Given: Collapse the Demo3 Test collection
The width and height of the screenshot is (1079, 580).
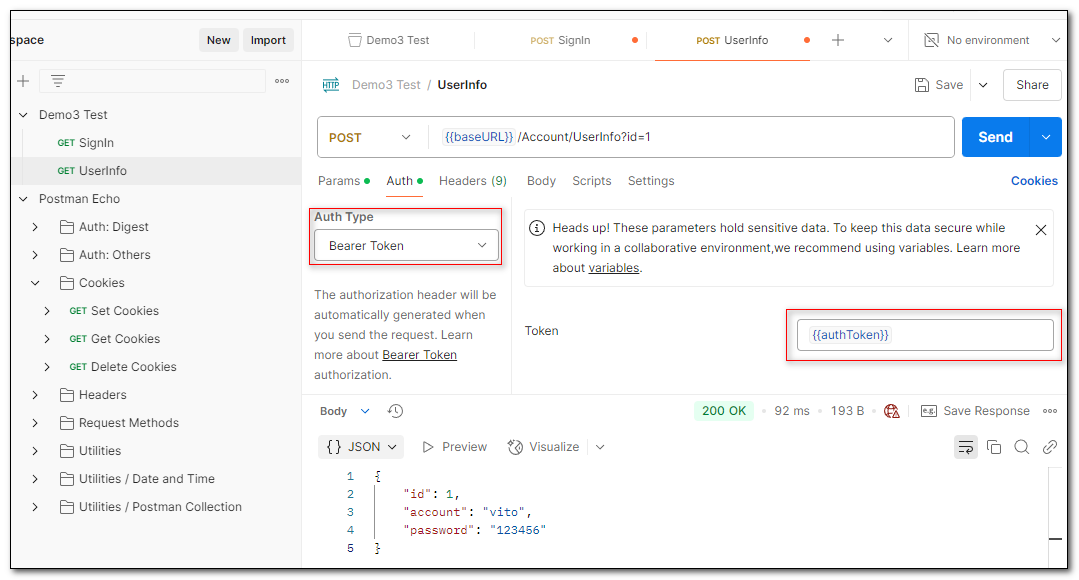Looking at the screenshot, I should (23, 115).
